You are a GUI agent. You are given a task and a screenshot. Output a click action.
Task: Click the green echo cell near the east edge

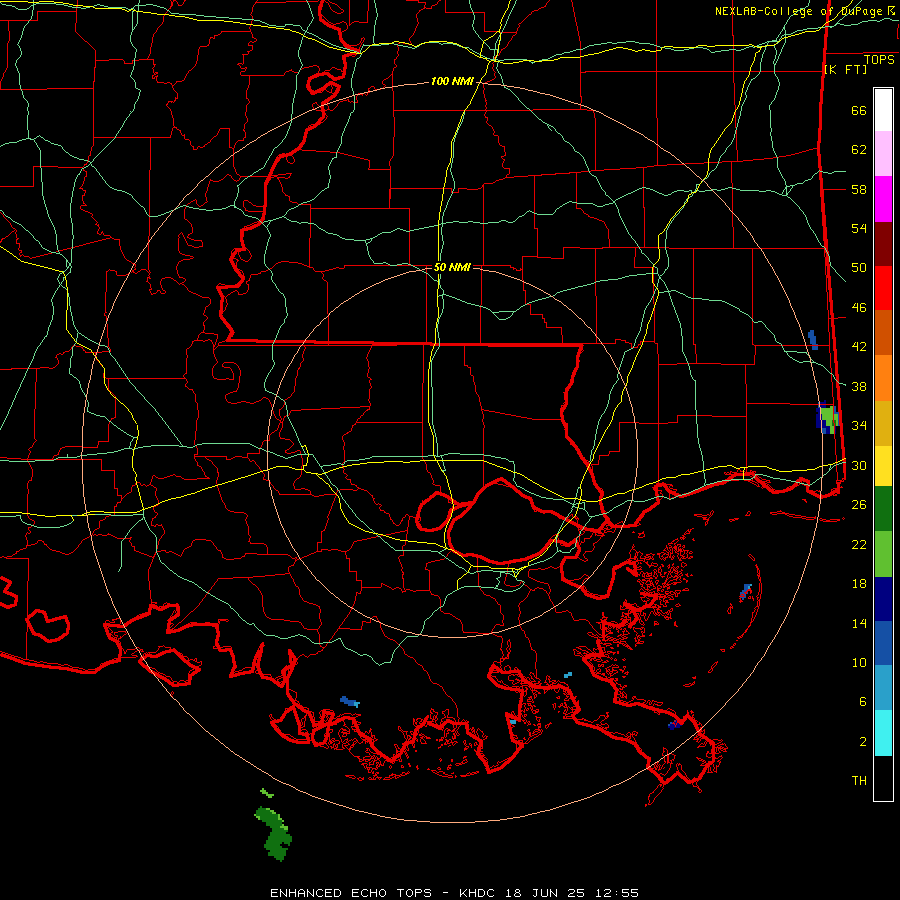827,417
